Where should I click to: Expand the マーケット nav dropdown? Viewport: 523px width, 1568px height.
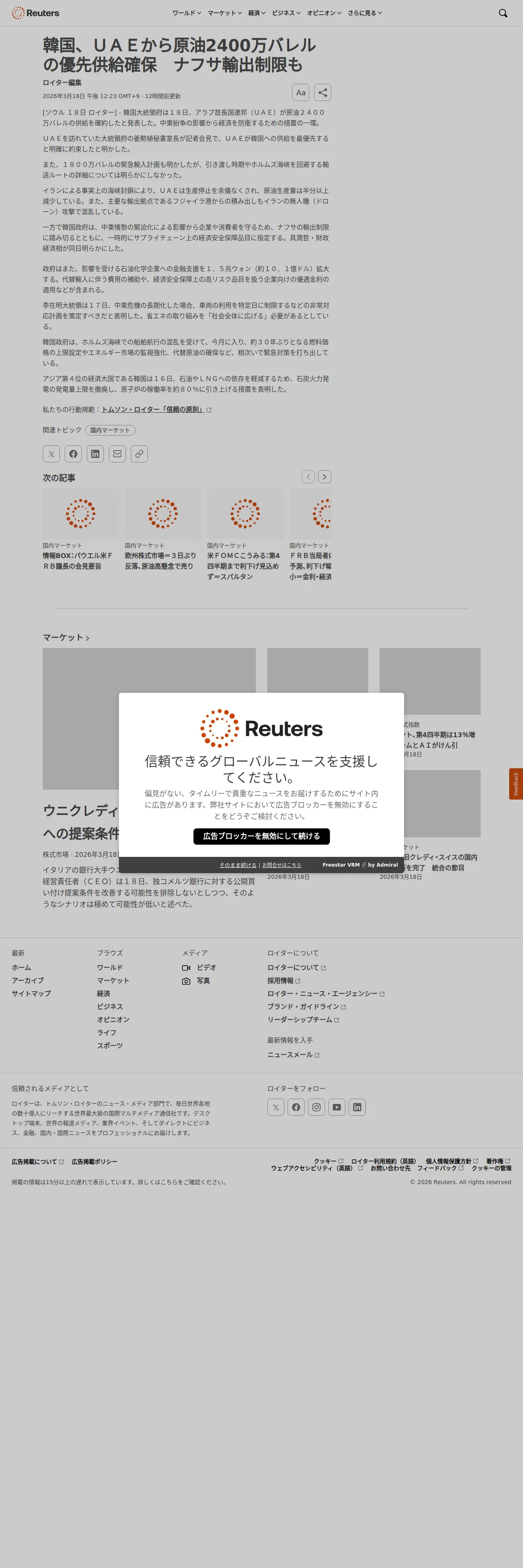tap(225, 13)
